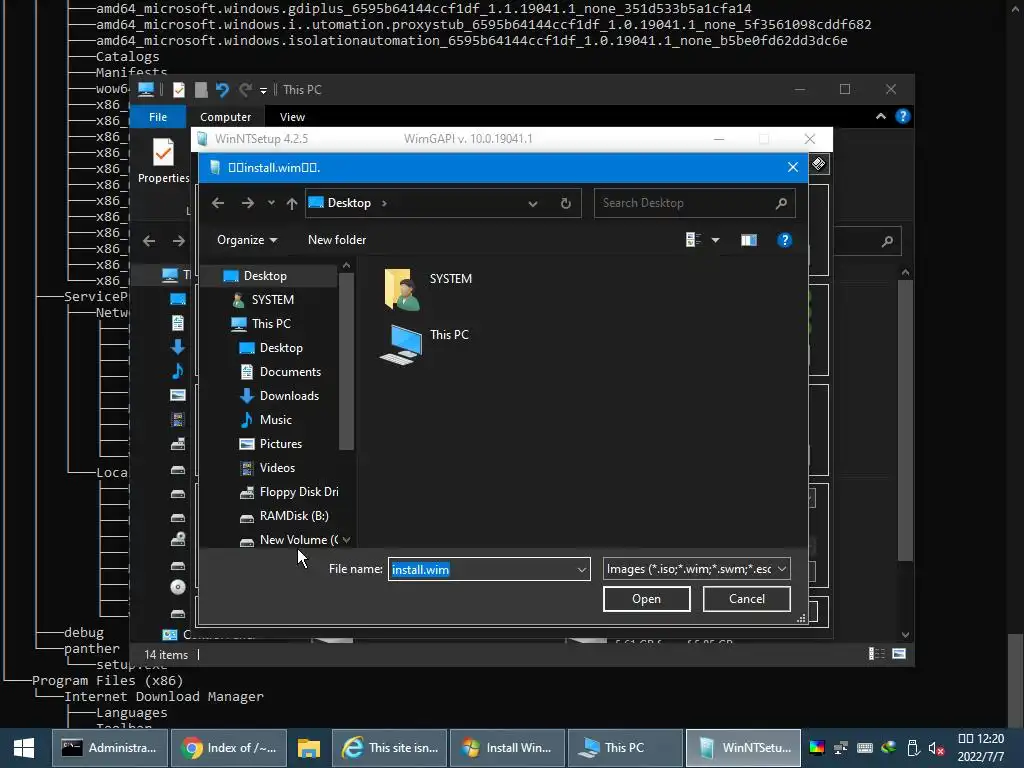Open the View ribbon tab
Image resolution: width=1024 pixels, height=768 pixels.
292,117
